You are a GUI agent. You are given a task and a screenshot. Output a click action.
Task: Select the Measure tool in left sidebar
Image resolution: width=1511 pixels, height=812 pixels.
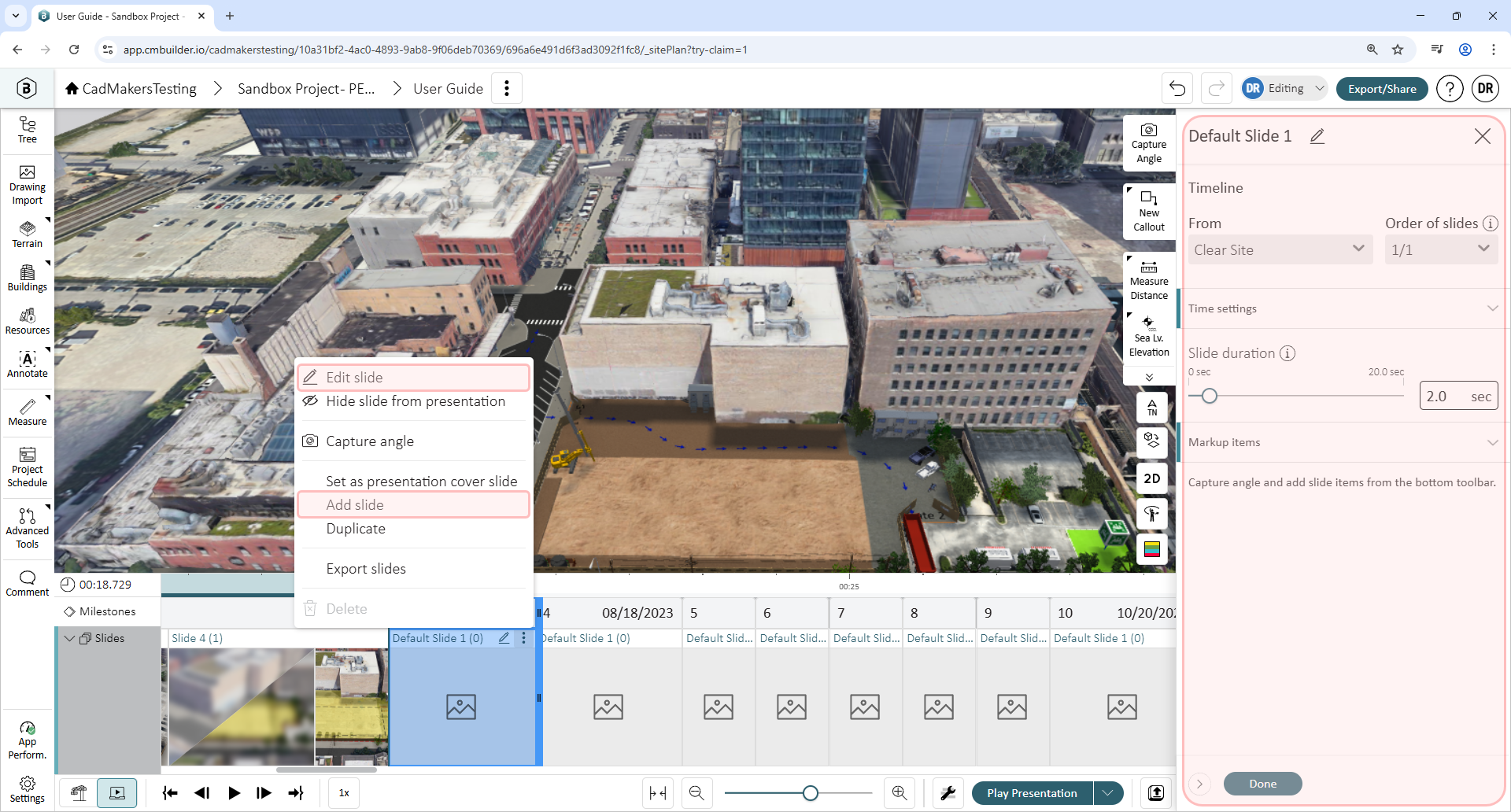pyautogui.click(x=28, y=412)
